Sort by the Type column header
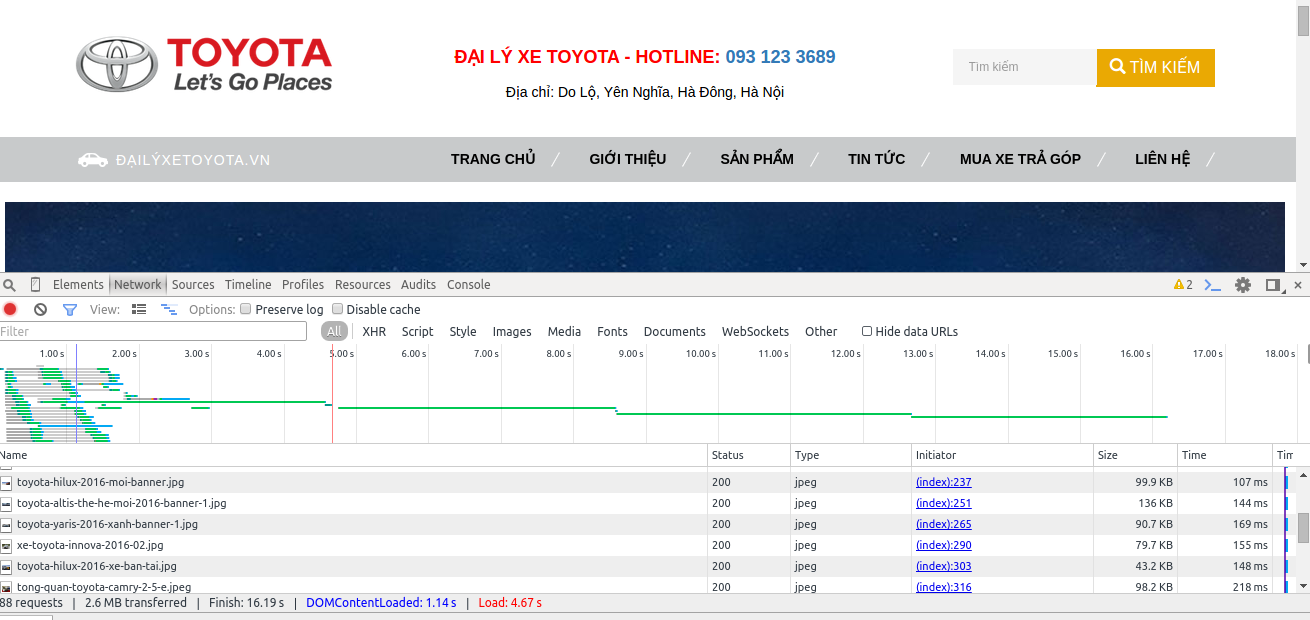 (851, 455)
